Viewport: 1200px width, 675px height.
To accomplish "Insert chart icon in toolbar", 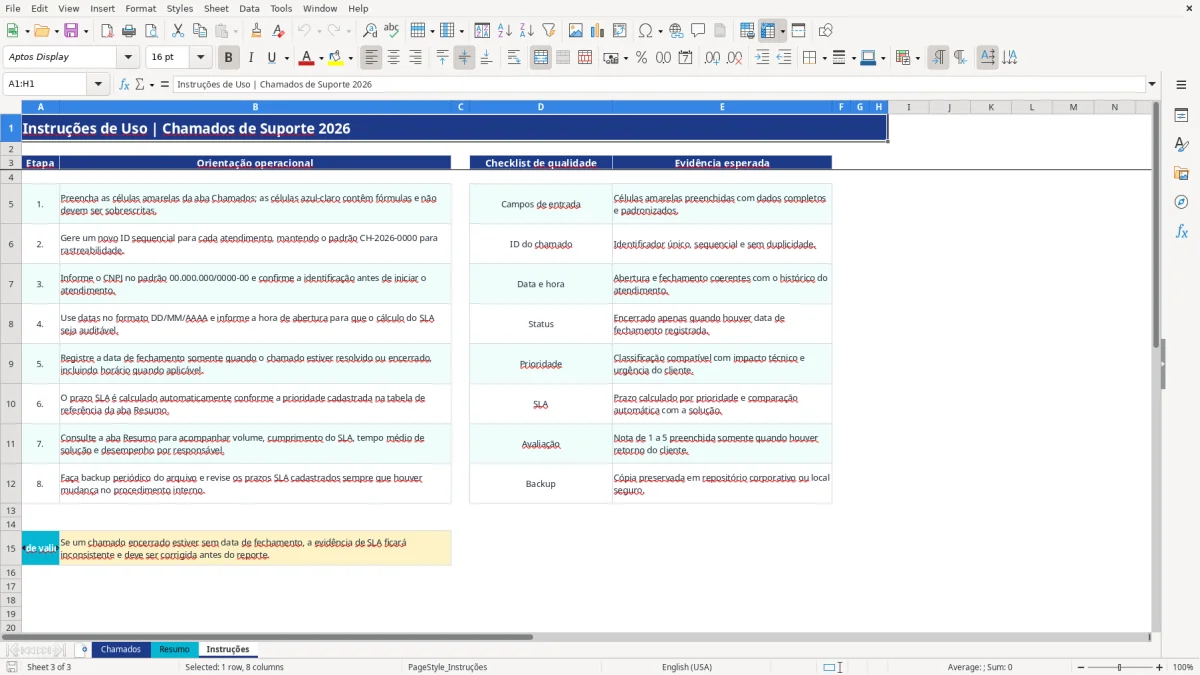I will click(x=598, y=31).
